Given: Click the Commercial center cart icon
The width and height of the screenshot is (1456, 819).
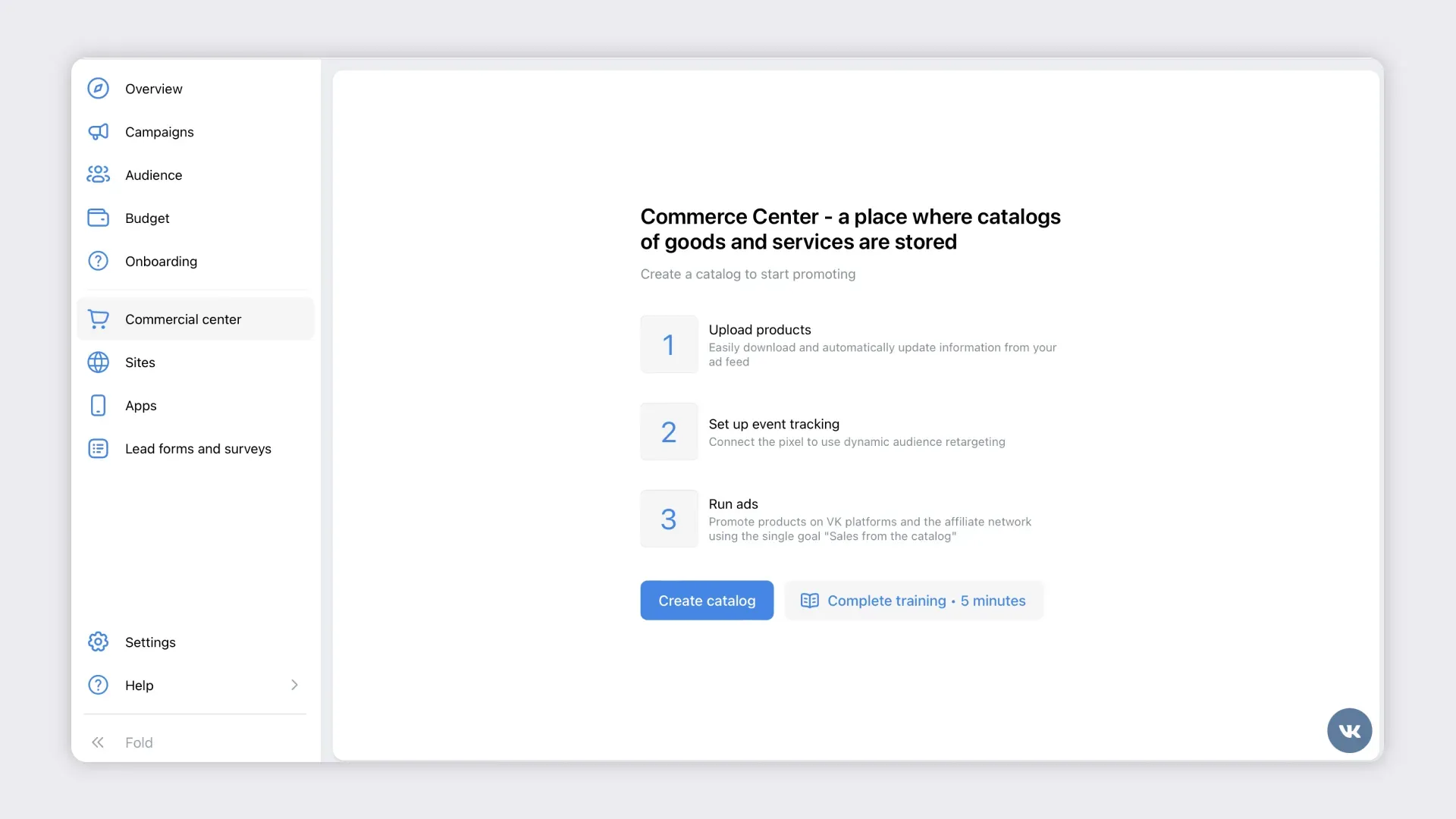Looking at the screenshot, I should click(x=98, y=319).
